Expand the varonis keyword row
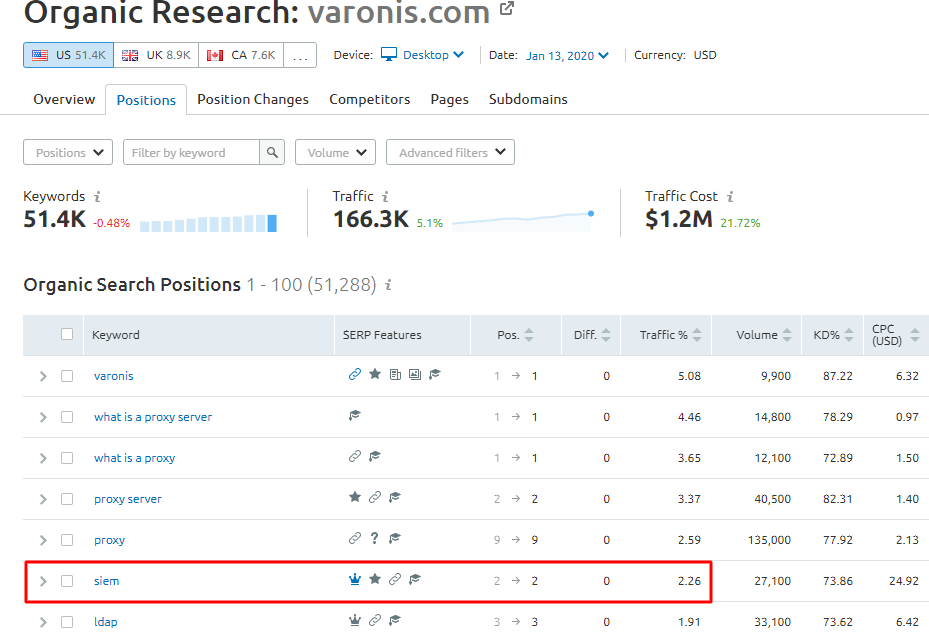929x638 pixels. 43,376
